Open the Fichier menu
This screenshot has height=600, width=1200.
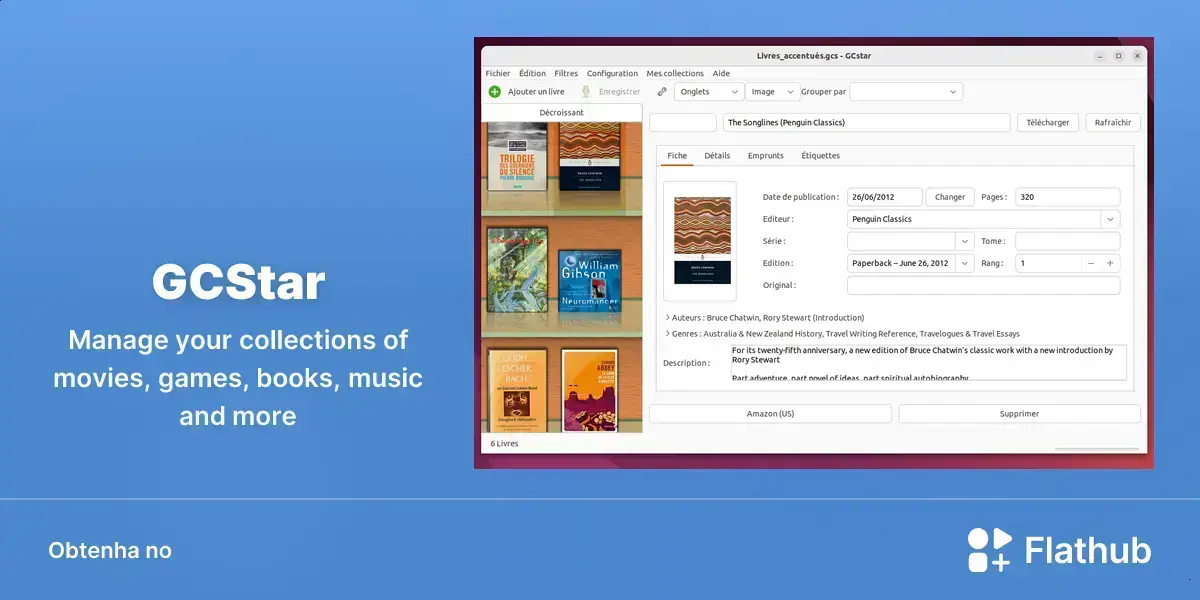(497, 73)
